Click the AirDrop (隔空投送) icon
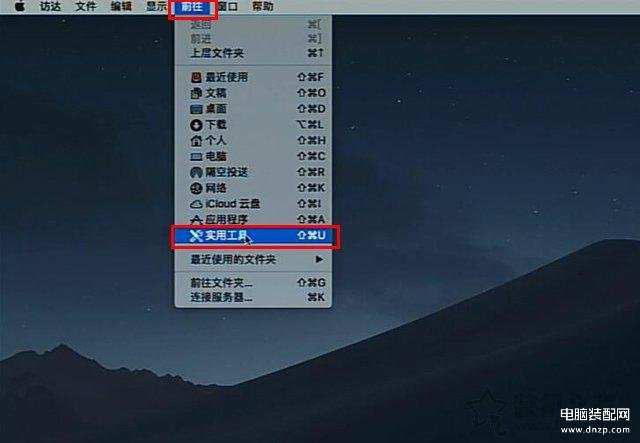640x443 pixels. point(196,172)
